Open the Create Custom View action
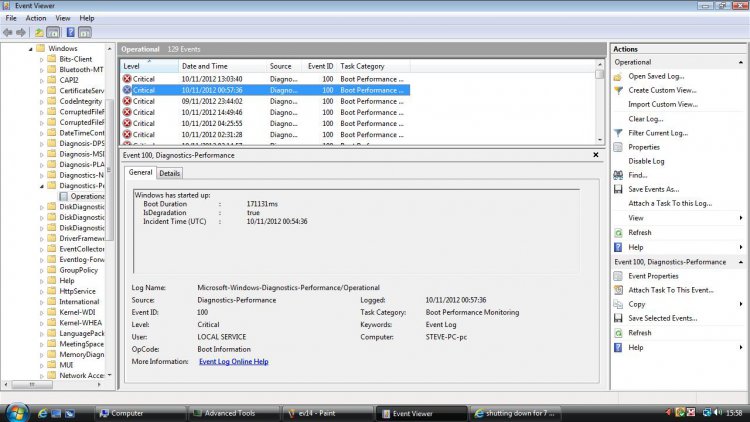Screen dimensions: 750x422 click(662, 90)
